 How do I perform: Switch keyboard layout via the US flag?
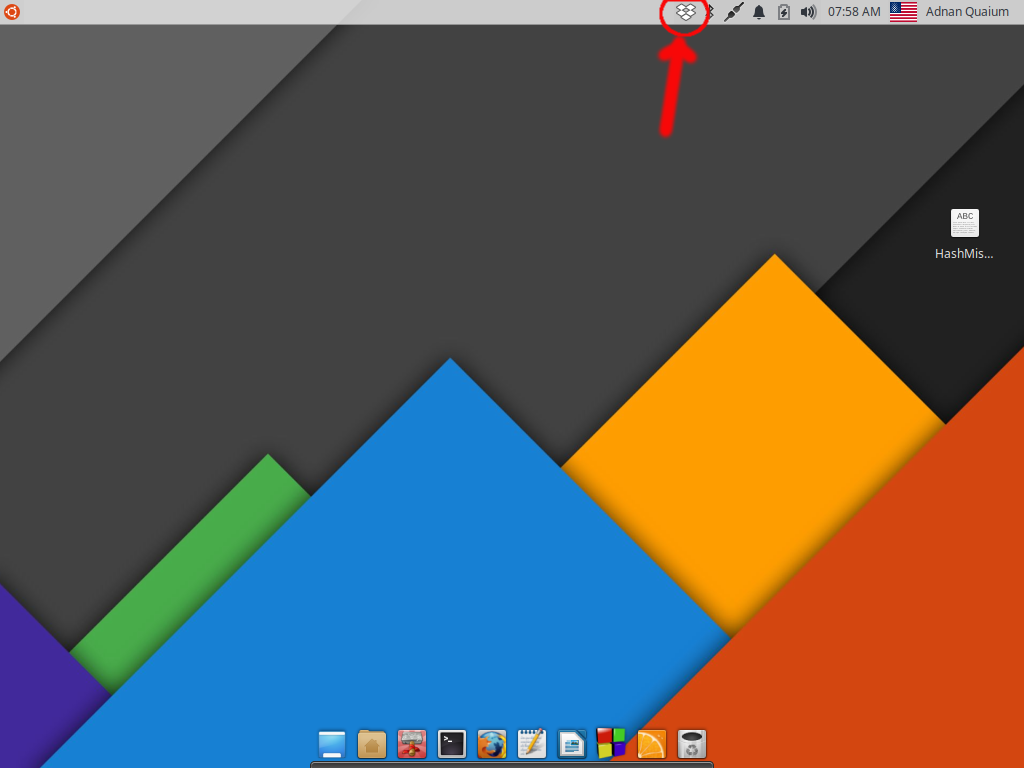902,12
